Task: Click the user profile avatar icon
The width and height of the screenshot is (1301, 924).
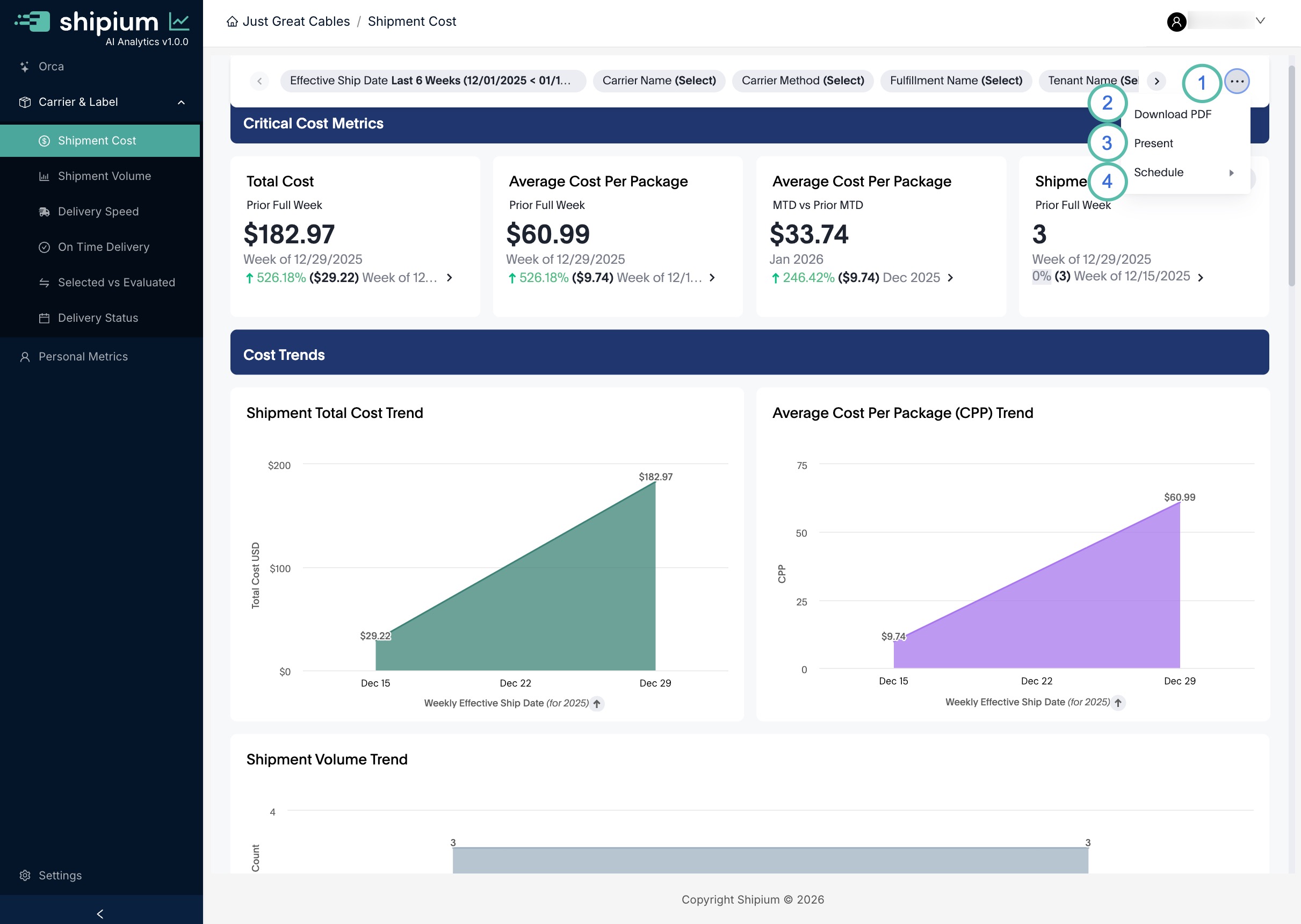Action: pyautogui.click(x=1176, y=21)
